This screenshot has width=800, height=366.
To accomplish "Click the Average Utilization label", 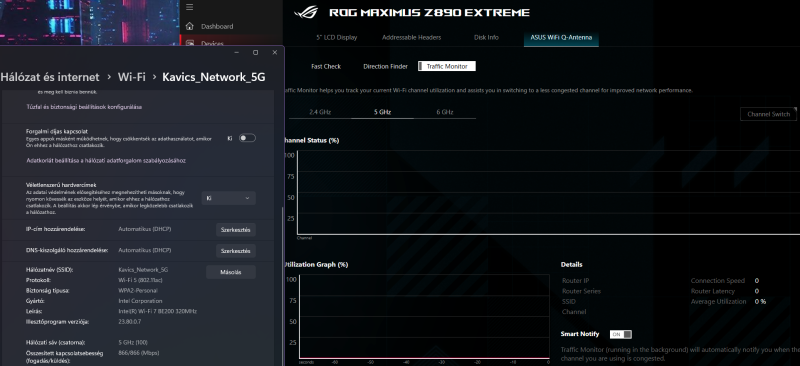I will pyautogui.click(x=718, y=301).
